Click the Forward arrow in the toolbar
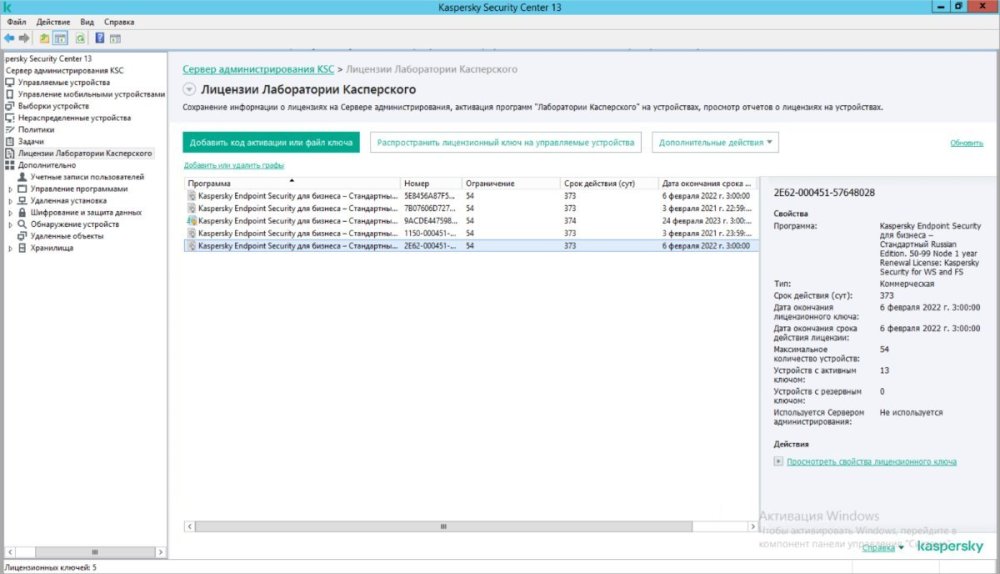This screenshot has height=574, width=1000. pos(24,38)
